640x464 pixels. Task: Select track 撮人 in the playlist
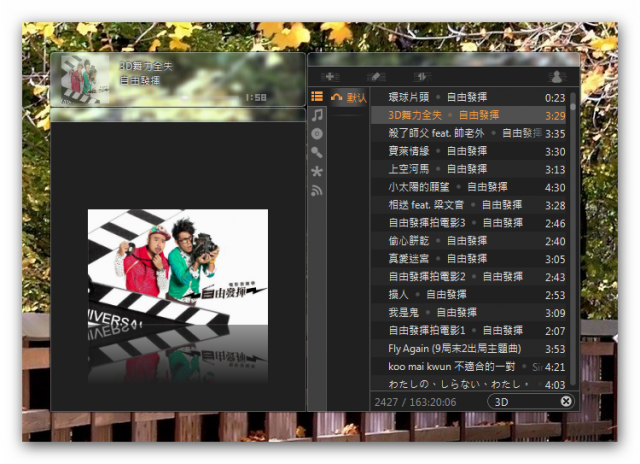(468, 295)
